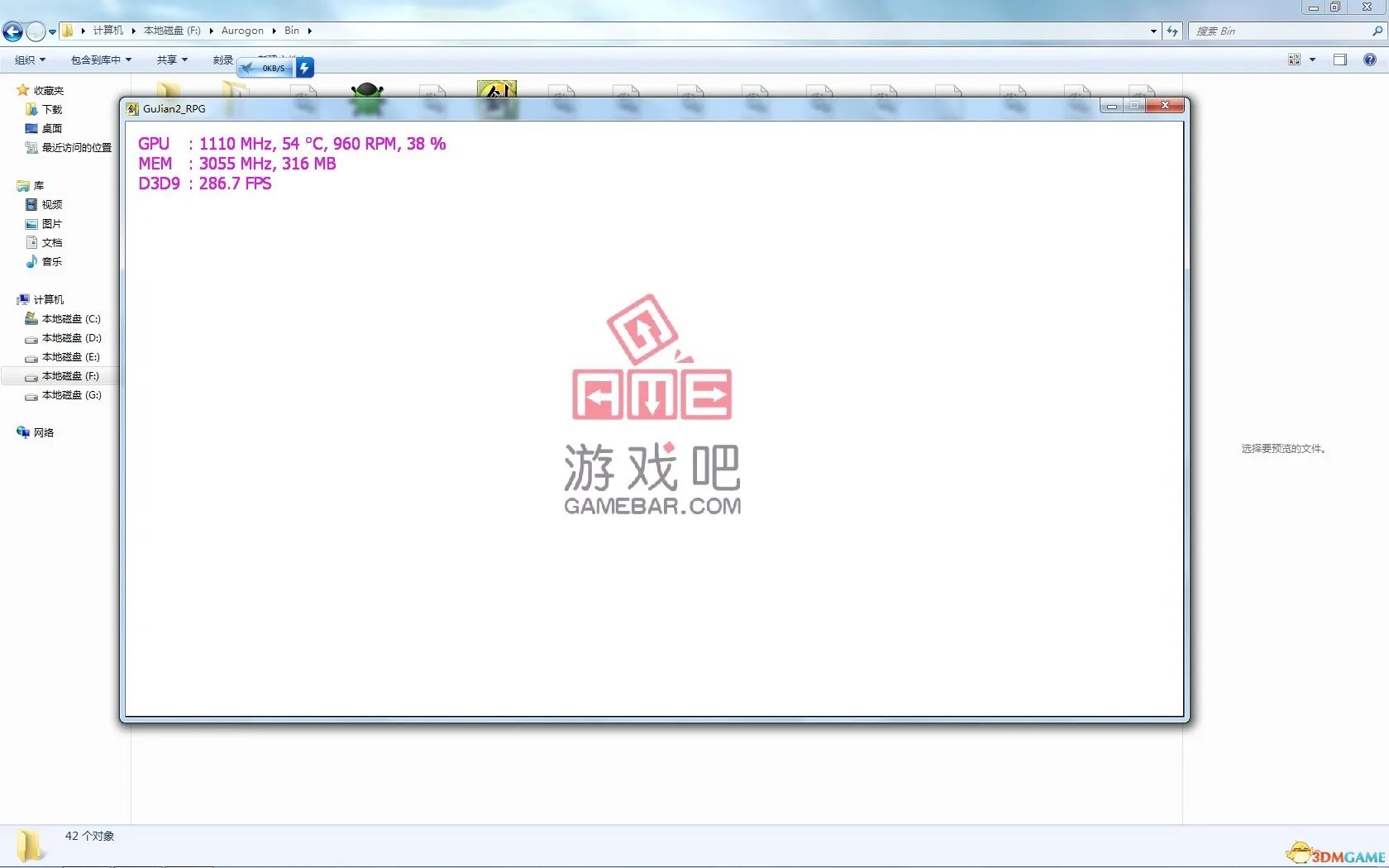Image resolution: width=1389 pixels, height=868 pixels.
Task: Open 本地磁盘 (D:) in sidebar
Action: click(x=71, y=338)
